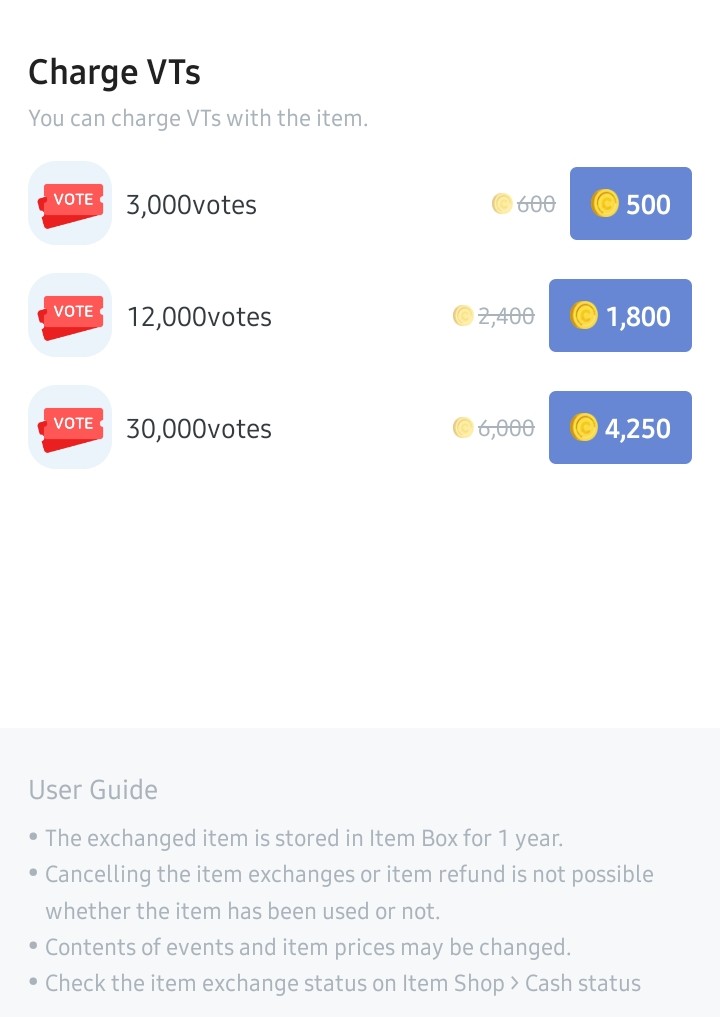Tap the vote ticket icon for 30,000votes

(x=70, y=427)
